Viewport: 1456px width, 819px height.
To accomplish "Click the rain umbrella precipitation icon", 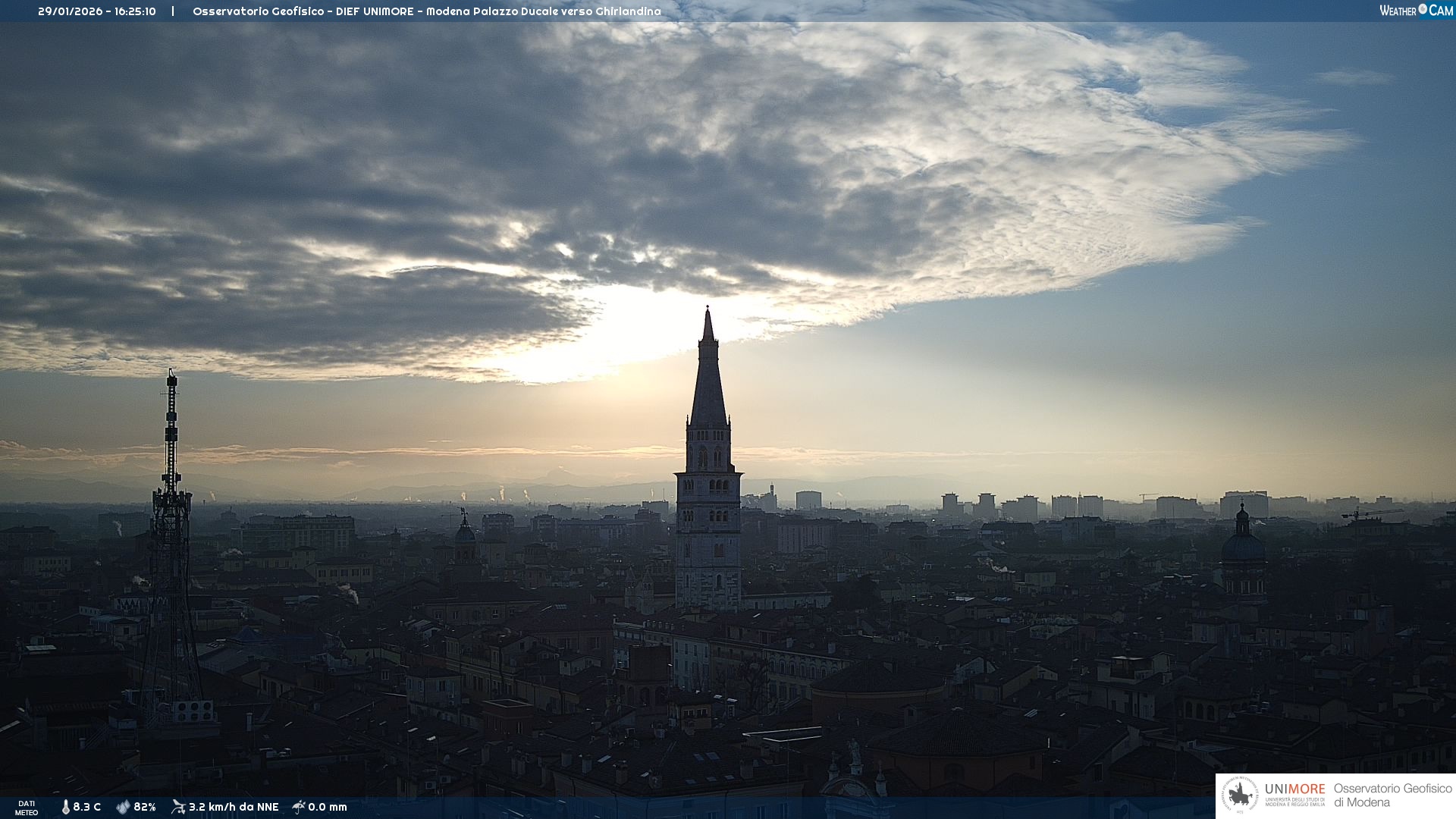I will (299, 807).
